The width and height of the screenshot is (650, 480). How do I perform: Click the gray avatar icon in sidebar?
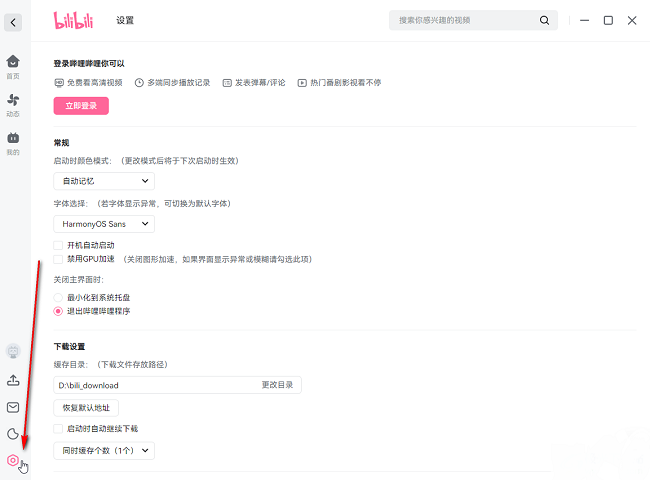coord(13,352)
